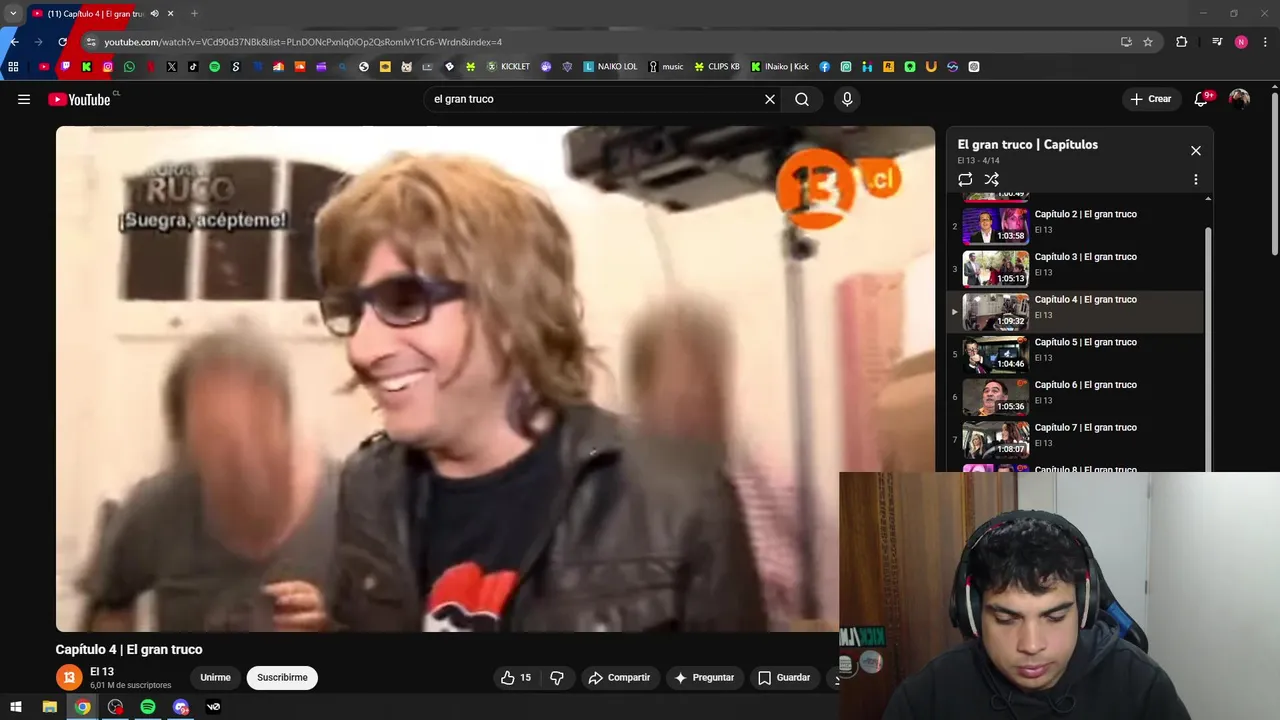
Task: Go to YouTube home via logo
Action: [x=79, y=99]
